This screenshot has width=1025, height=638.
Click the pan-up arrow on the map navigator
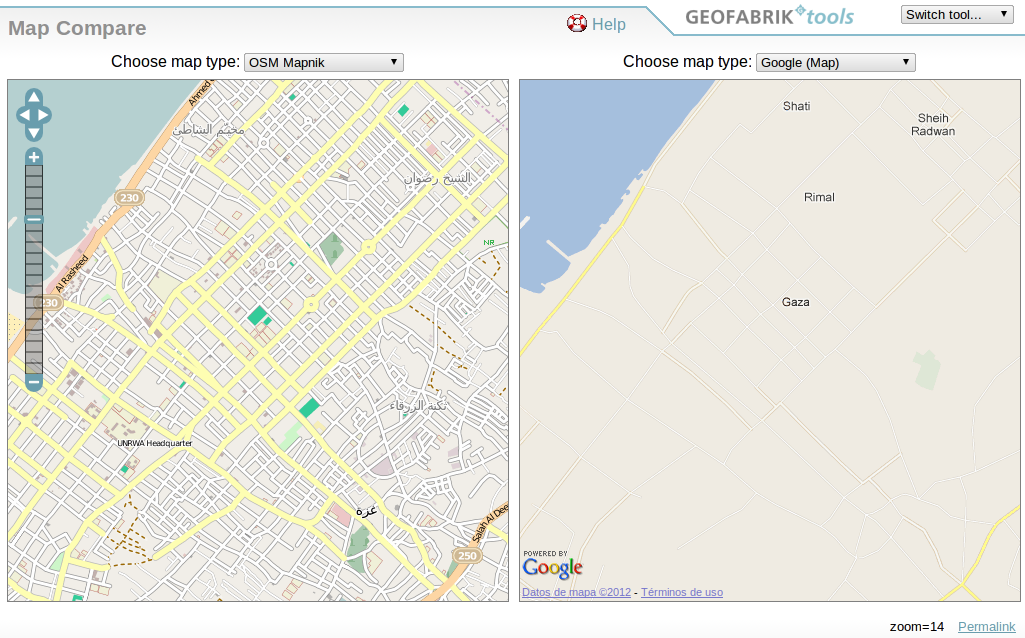[x=33, y=96]
